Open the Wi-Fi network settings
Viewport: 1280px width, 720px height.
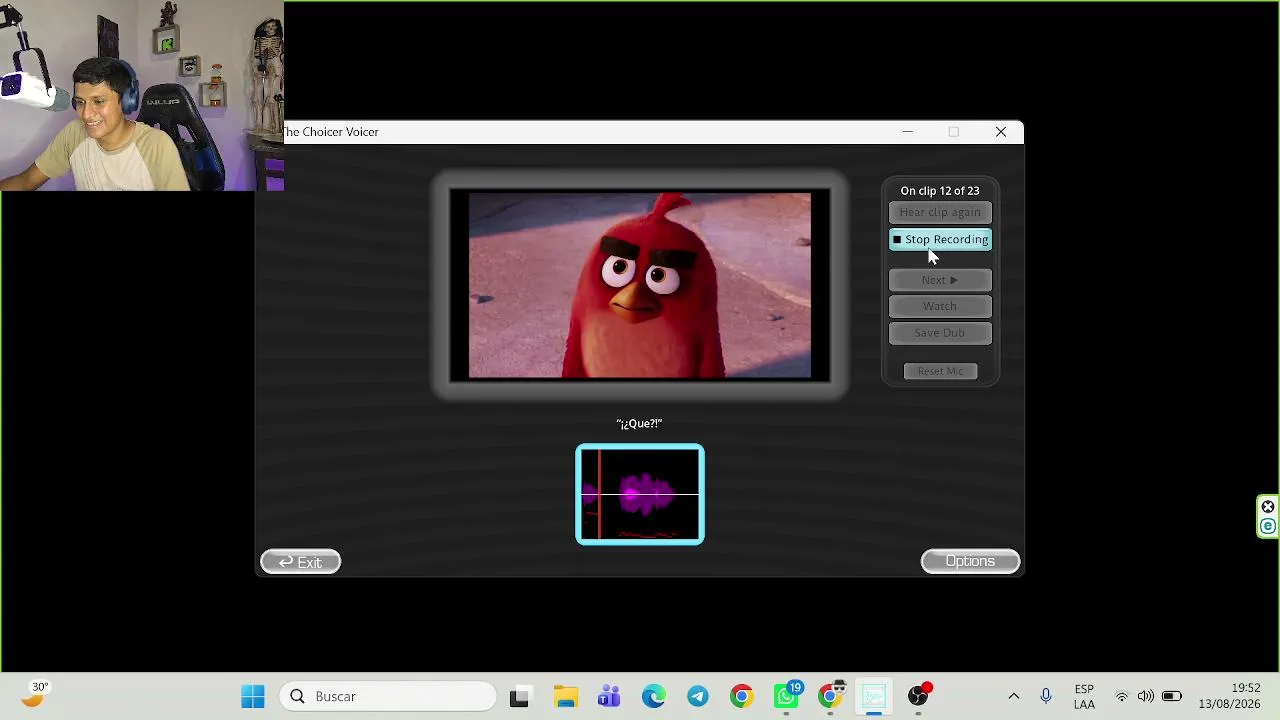click(x=1122, y=696)
